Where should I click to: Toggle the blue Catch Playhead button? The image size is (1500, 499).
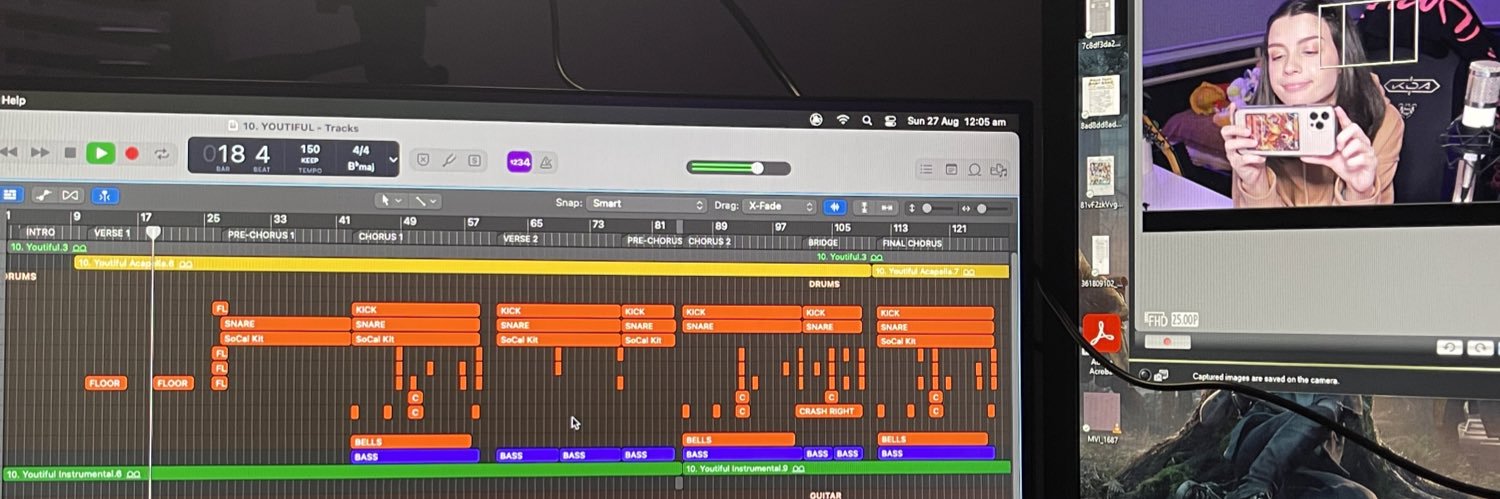click(x=105, y=196)
